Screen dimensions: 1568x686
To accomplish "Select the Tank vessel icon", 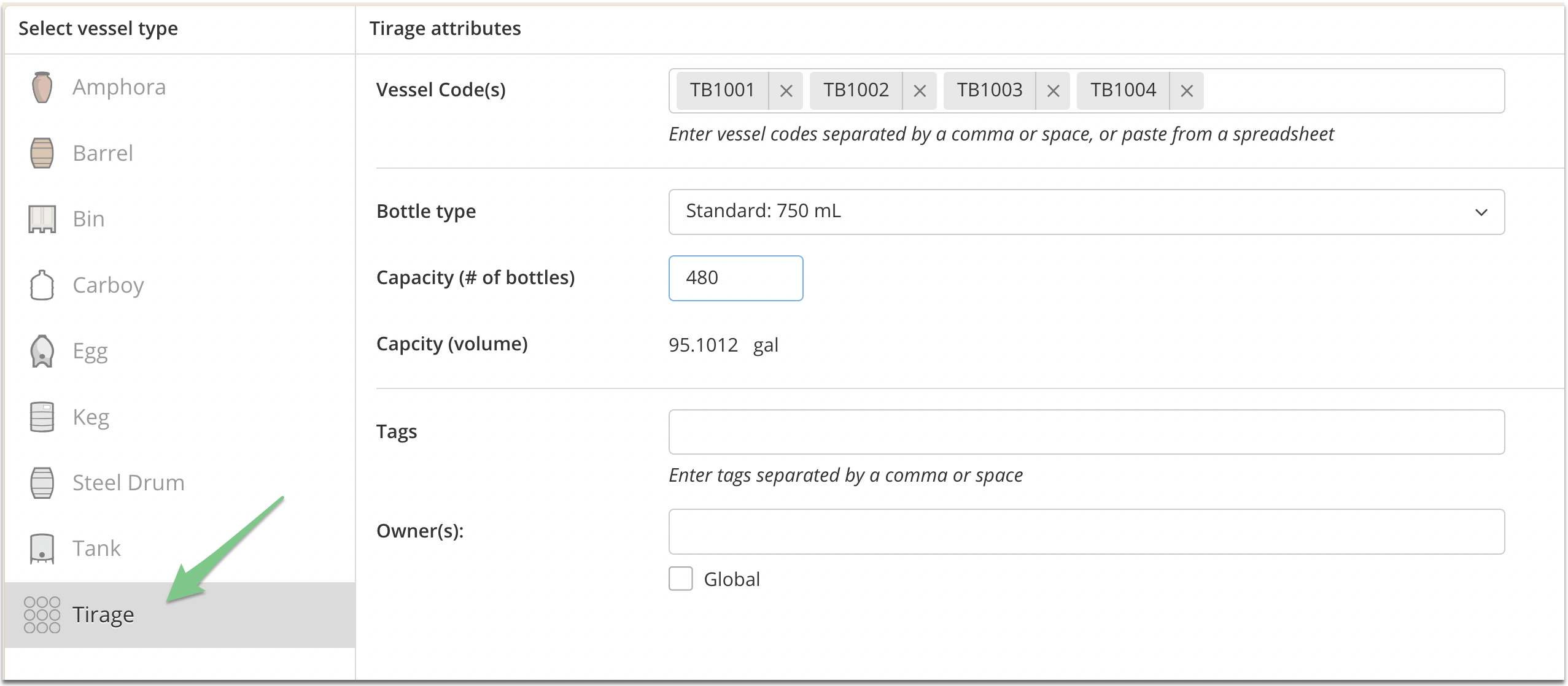I will coord(42,549).
